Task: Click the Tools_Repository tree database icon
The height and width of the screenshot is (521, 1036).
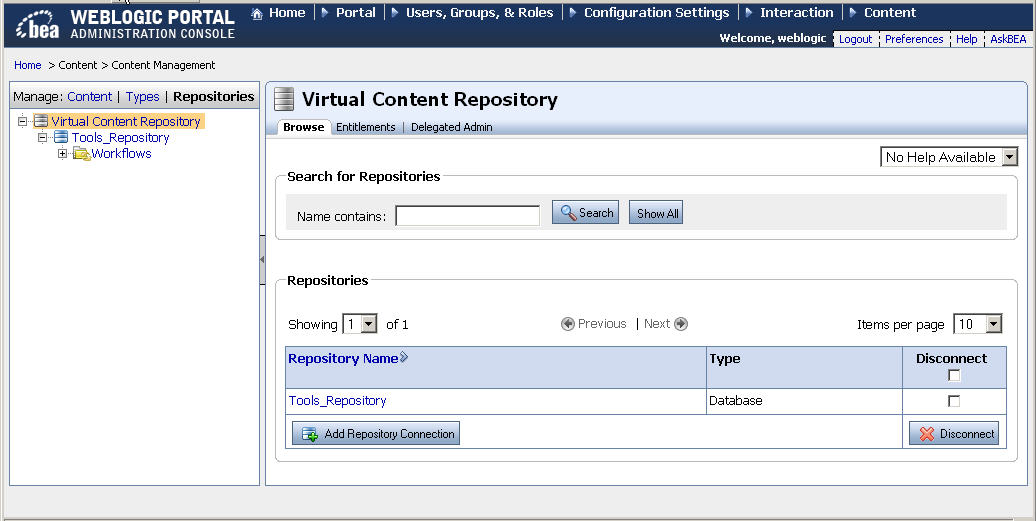Action: (x=61, y=137)
